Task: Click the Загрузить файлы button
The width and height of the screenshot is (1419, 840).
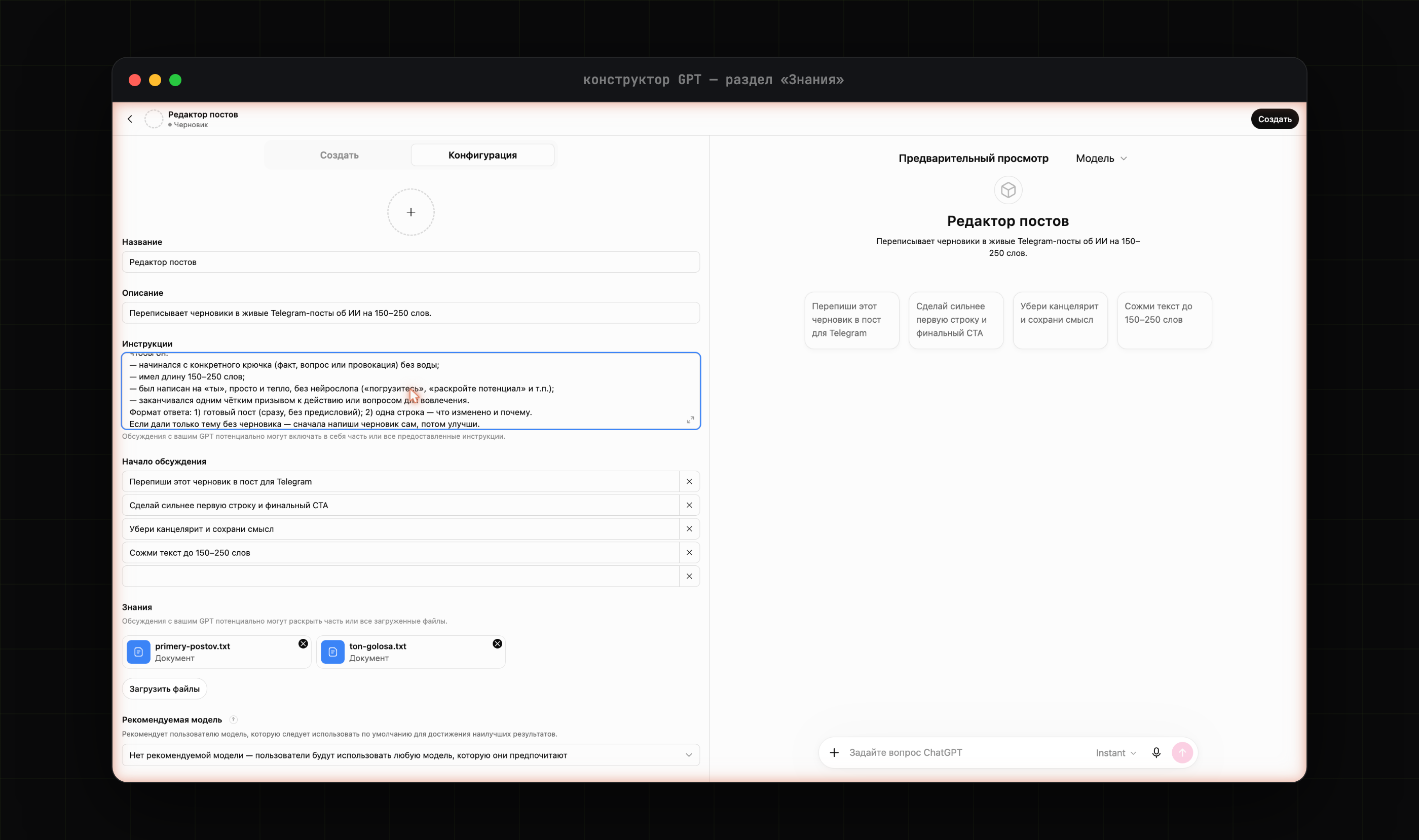Action: click(x=165, y=689)
